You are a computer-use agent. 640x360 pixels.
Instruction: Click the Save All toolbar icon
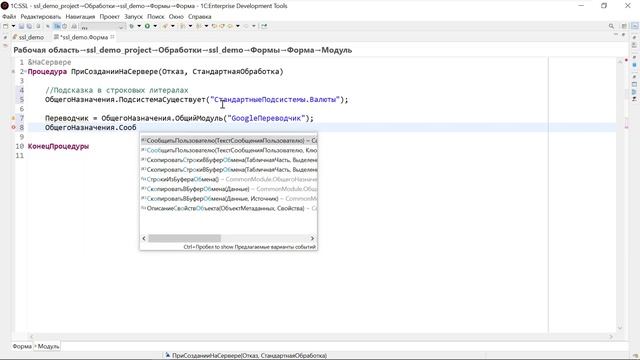[29, 26]
